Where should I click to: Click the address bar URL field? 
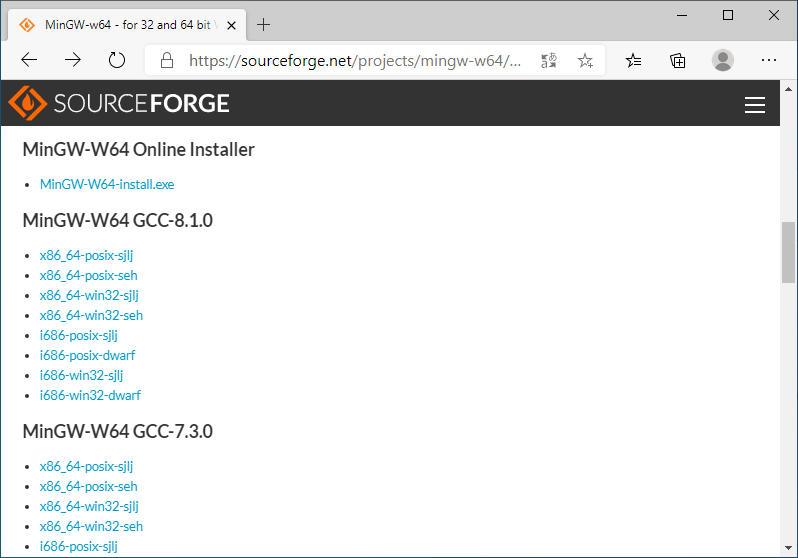(355, 61)
